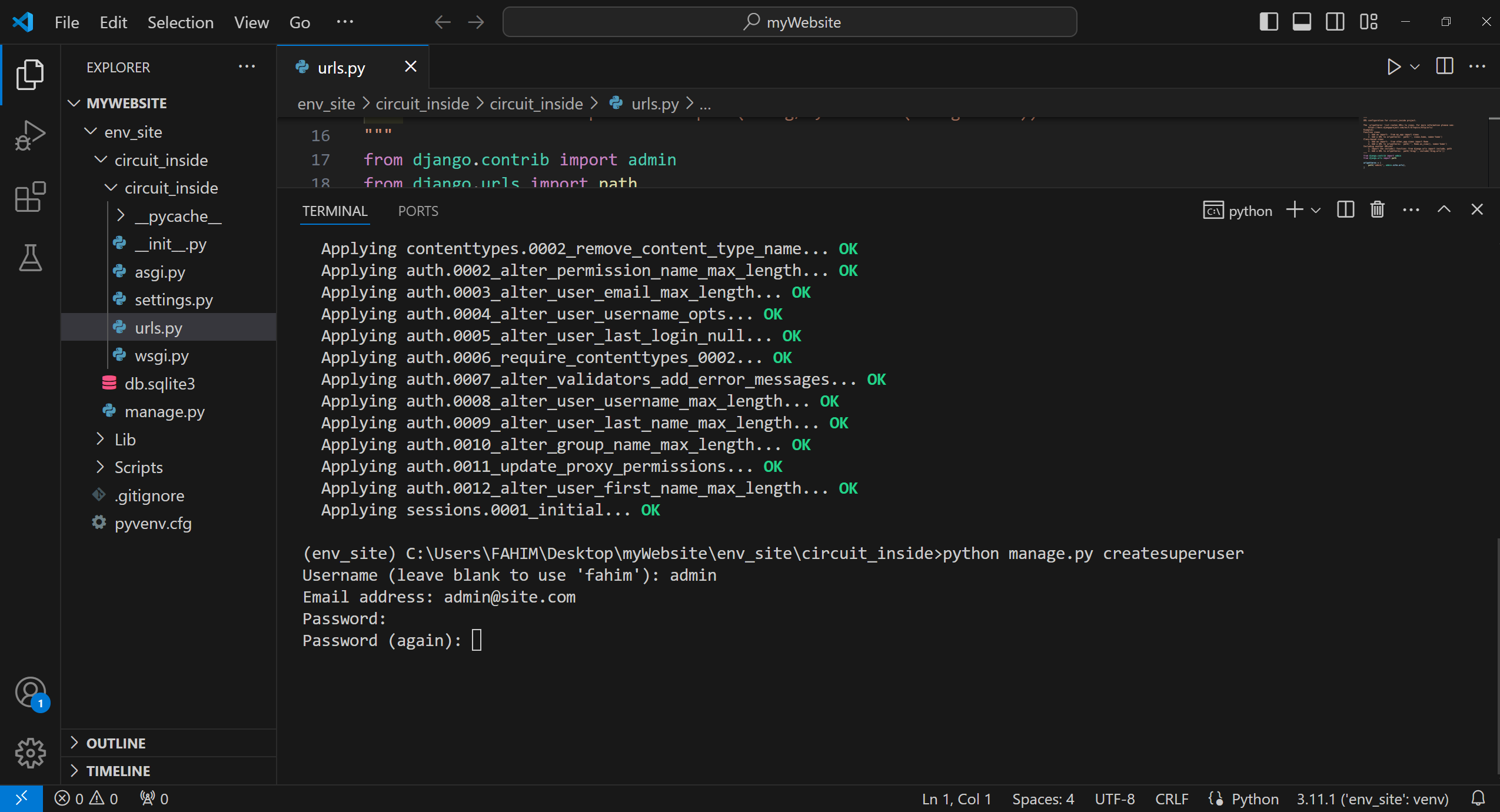Change line ending via CRLF

point(1172,798)
